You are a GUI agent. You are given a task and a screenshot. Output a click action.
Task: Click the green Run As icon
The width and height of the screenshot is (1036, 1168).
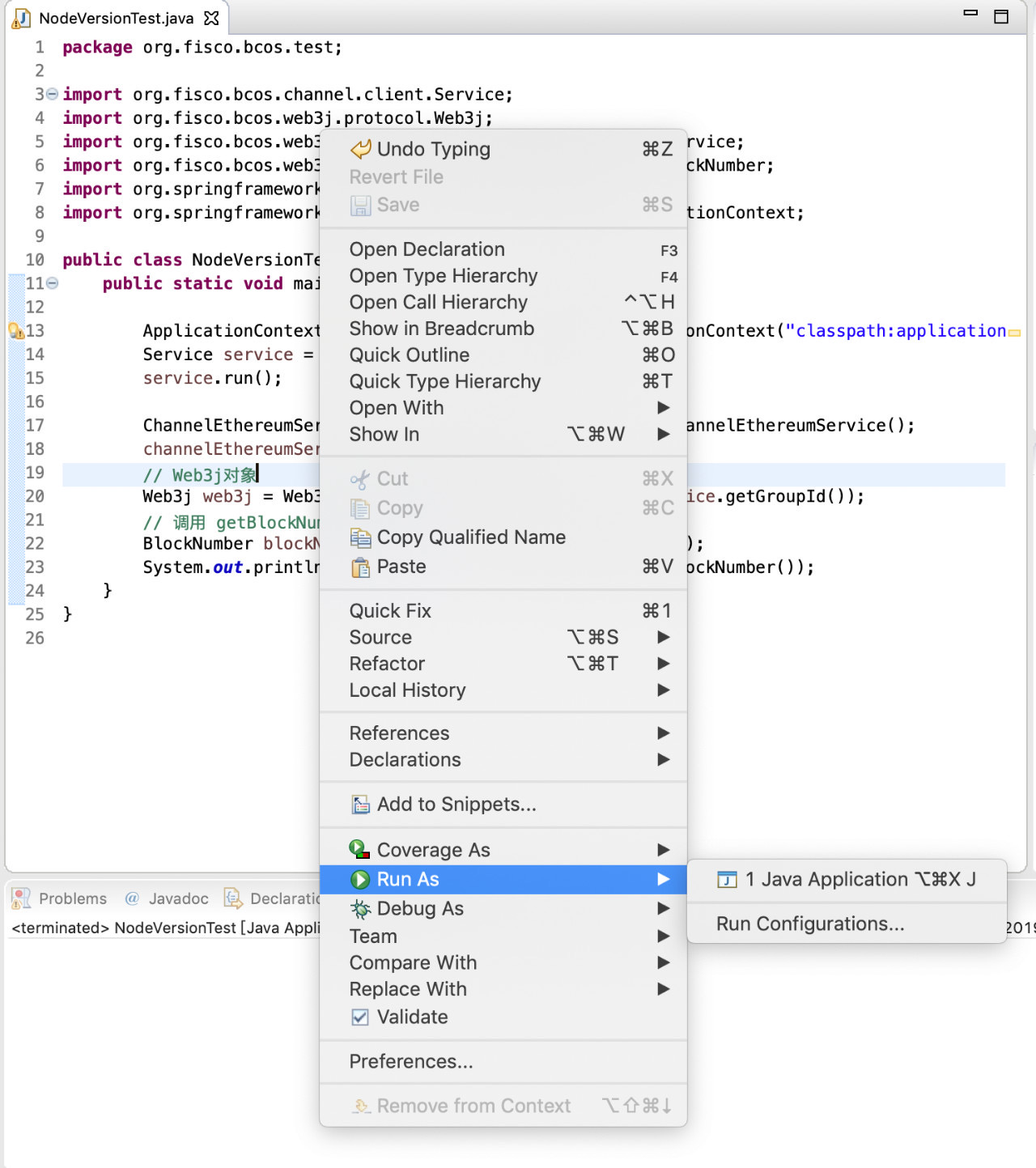click(x=360, y=879)
